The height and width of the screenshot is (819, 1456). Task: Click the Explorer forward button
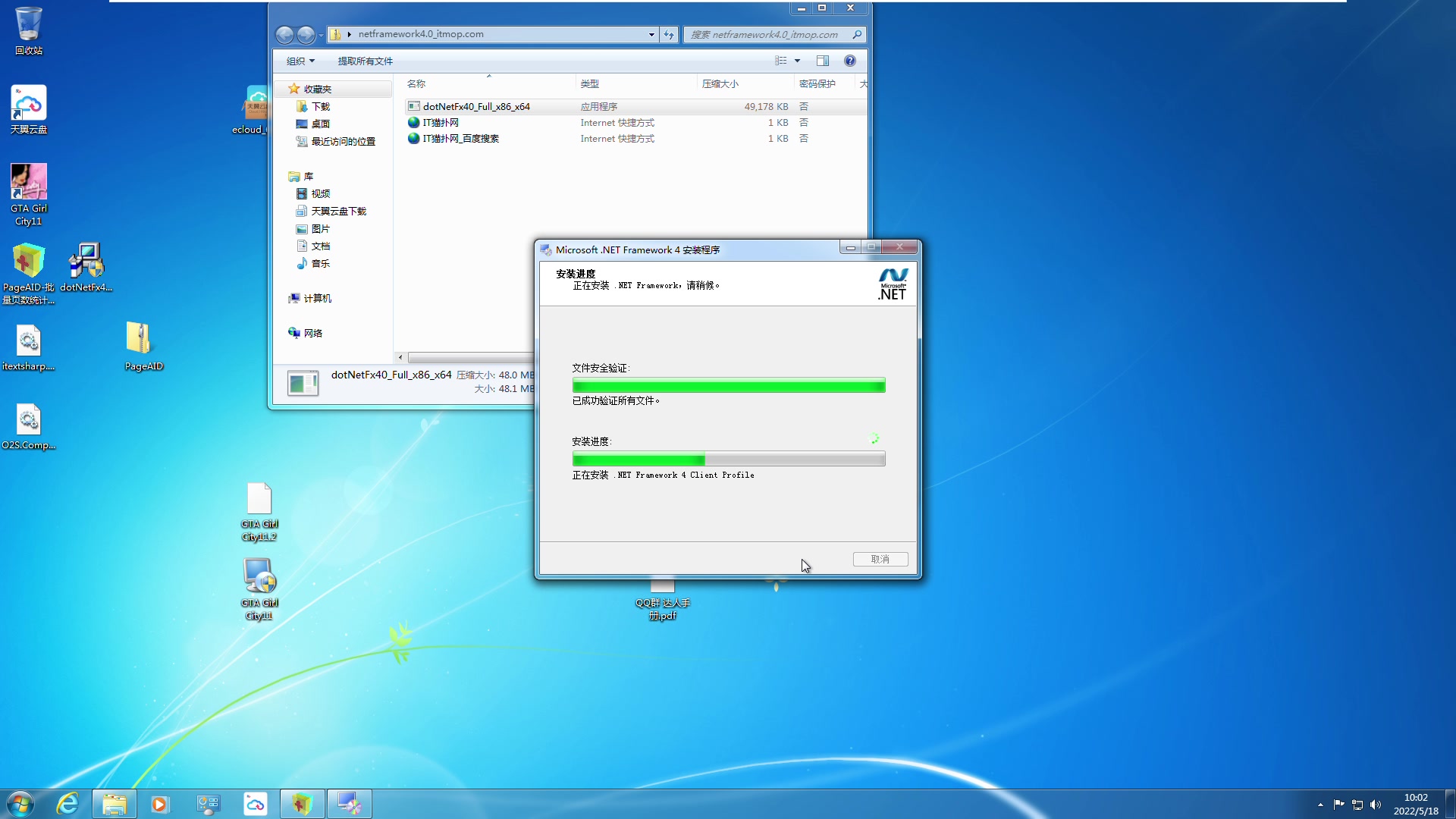(x=306, y=34)
